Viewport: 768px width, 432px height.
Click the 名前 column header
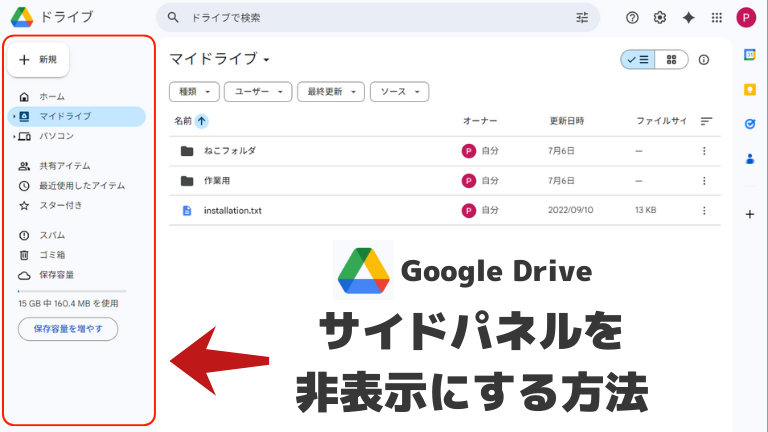[183, 121]
